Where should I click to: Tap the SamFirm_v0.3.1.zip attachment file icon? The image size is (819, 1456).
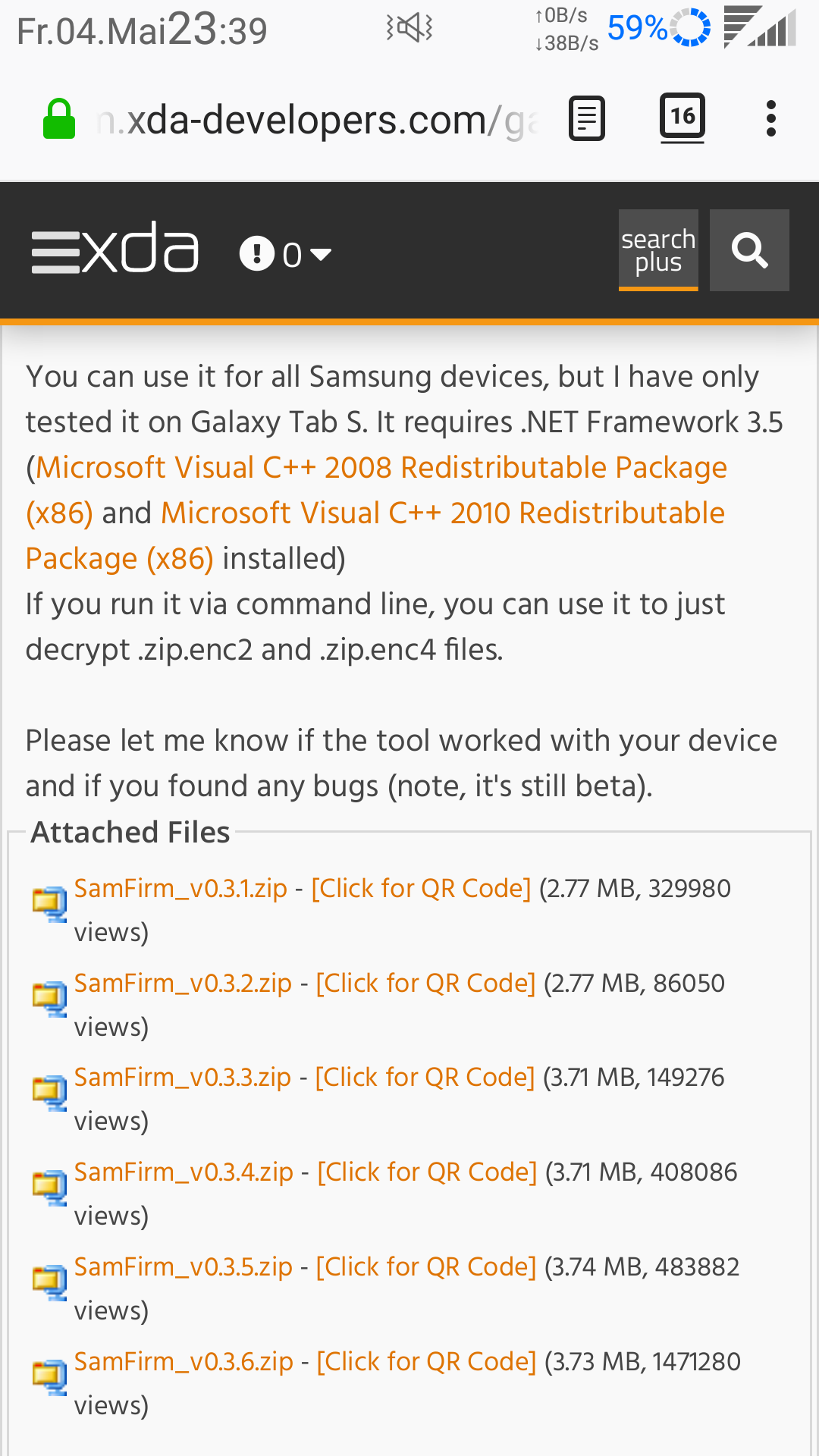click(50, 904)
